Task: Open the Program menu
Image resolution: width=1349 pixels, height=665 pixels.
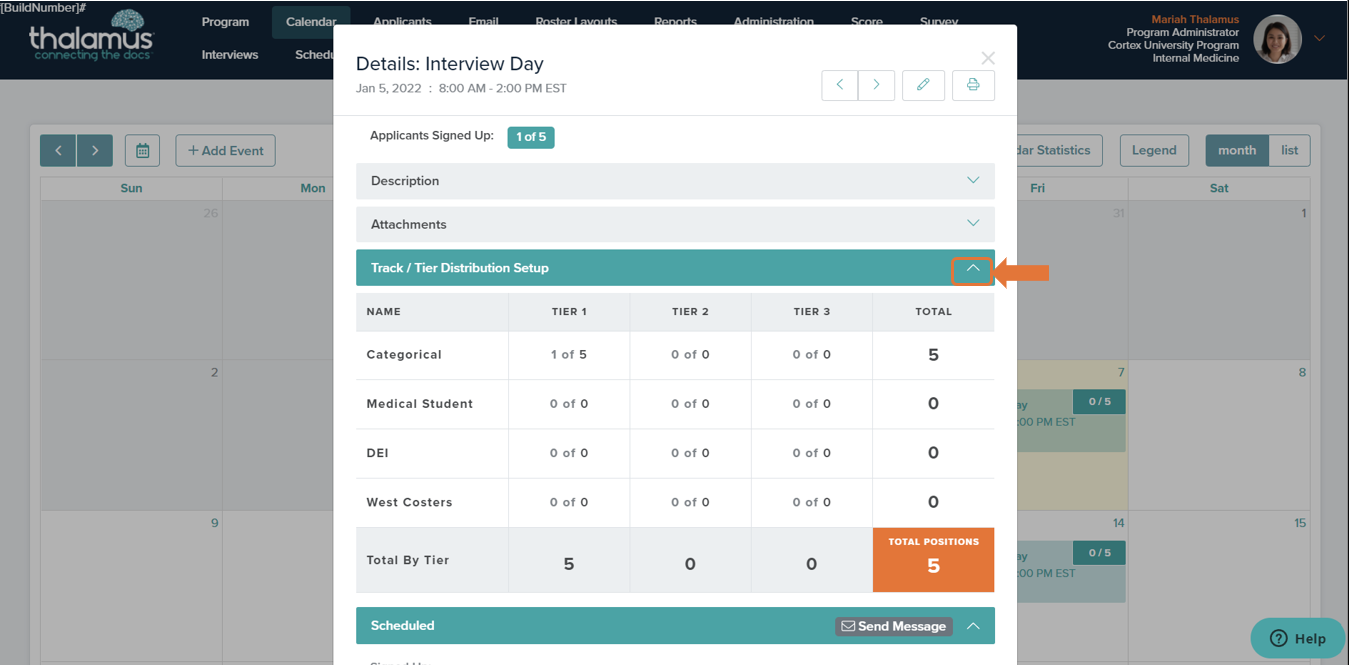Action: click(225, 22)
